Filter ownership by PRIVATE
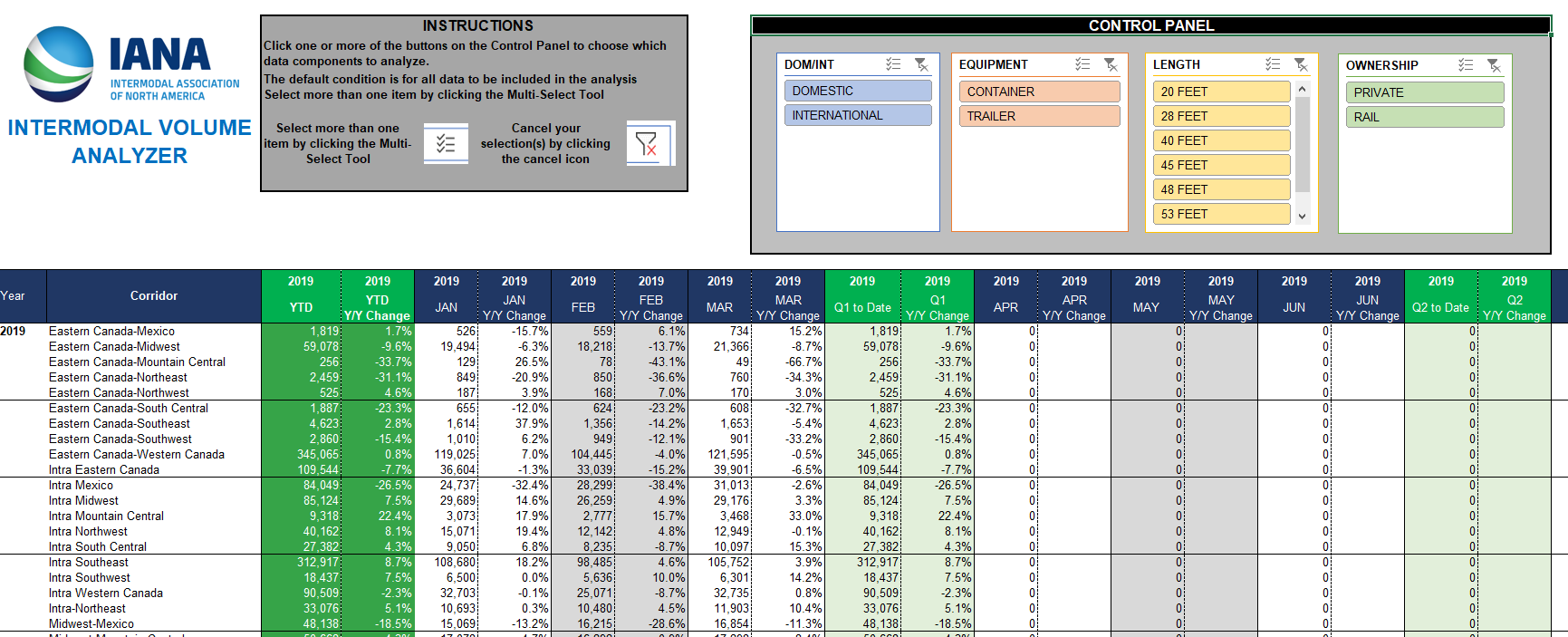 (x=1425, y=92)
